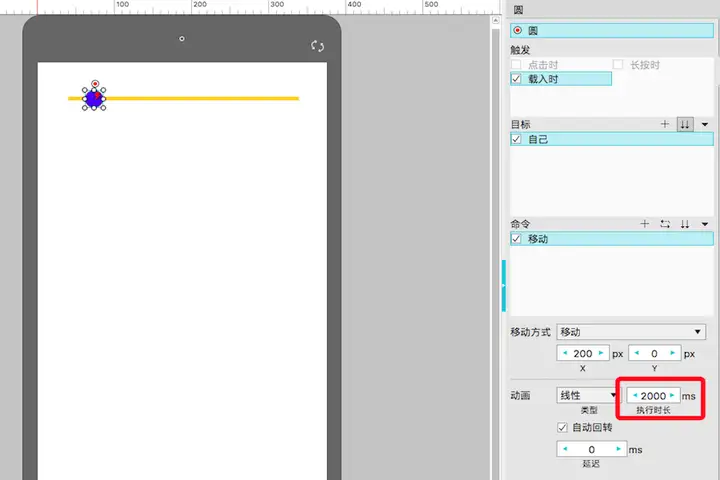
Task: Click the 动画 section label
Action: coord(520,395)
